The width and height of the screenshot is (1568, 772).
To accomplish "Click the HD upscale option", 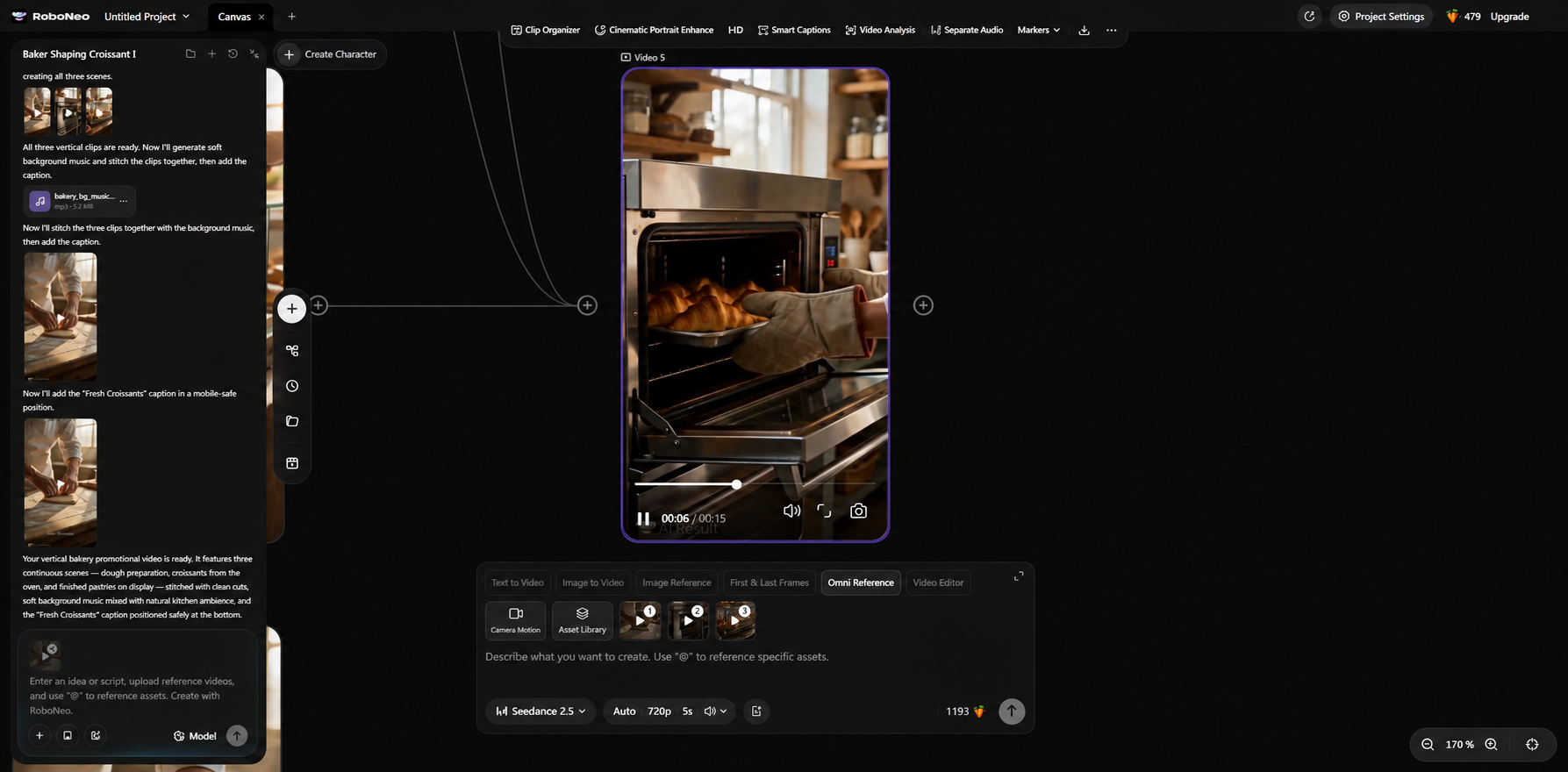I will [x=735, y=30].
